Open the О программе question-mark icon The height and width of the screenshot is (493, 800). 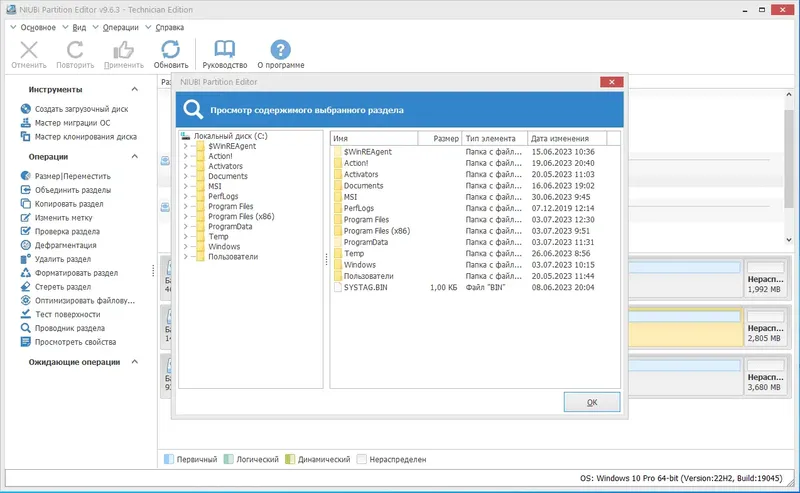pos(280,50)
